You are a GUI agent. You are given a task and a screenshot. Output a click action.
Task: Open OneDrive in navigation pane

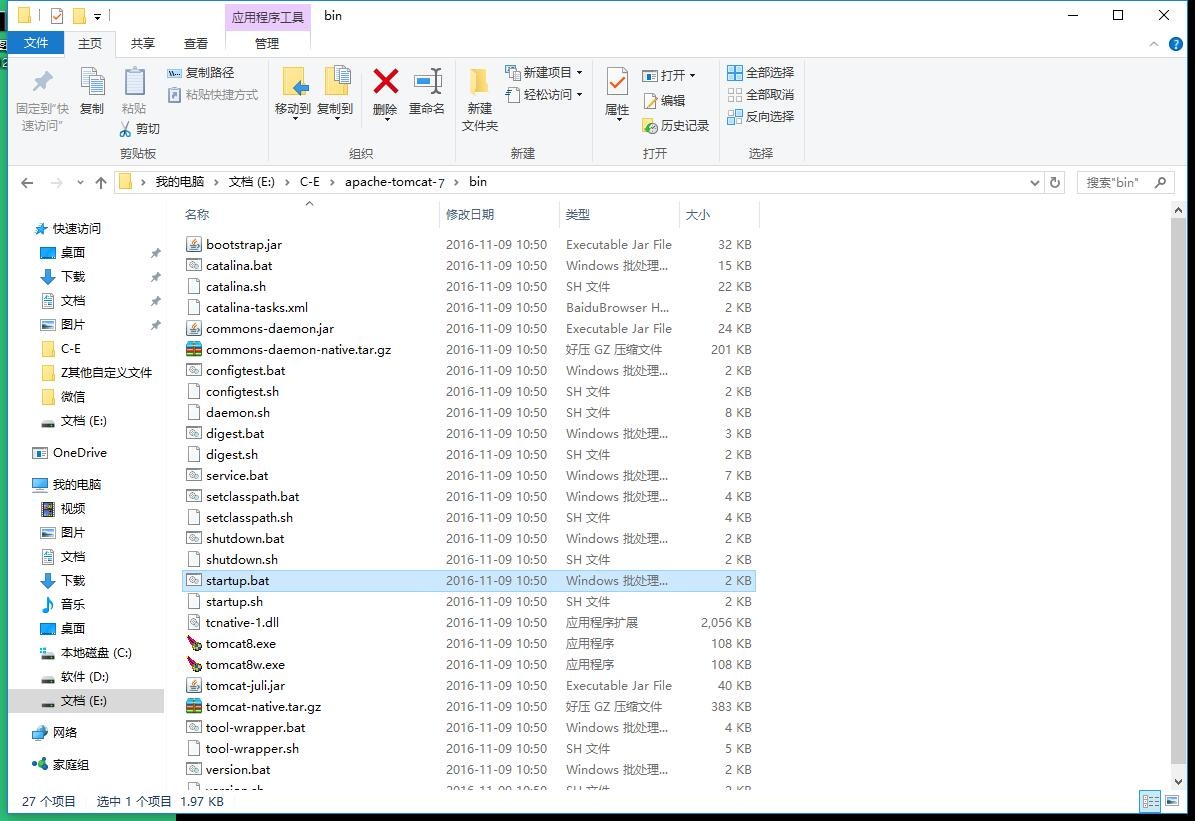pos(79,453)
